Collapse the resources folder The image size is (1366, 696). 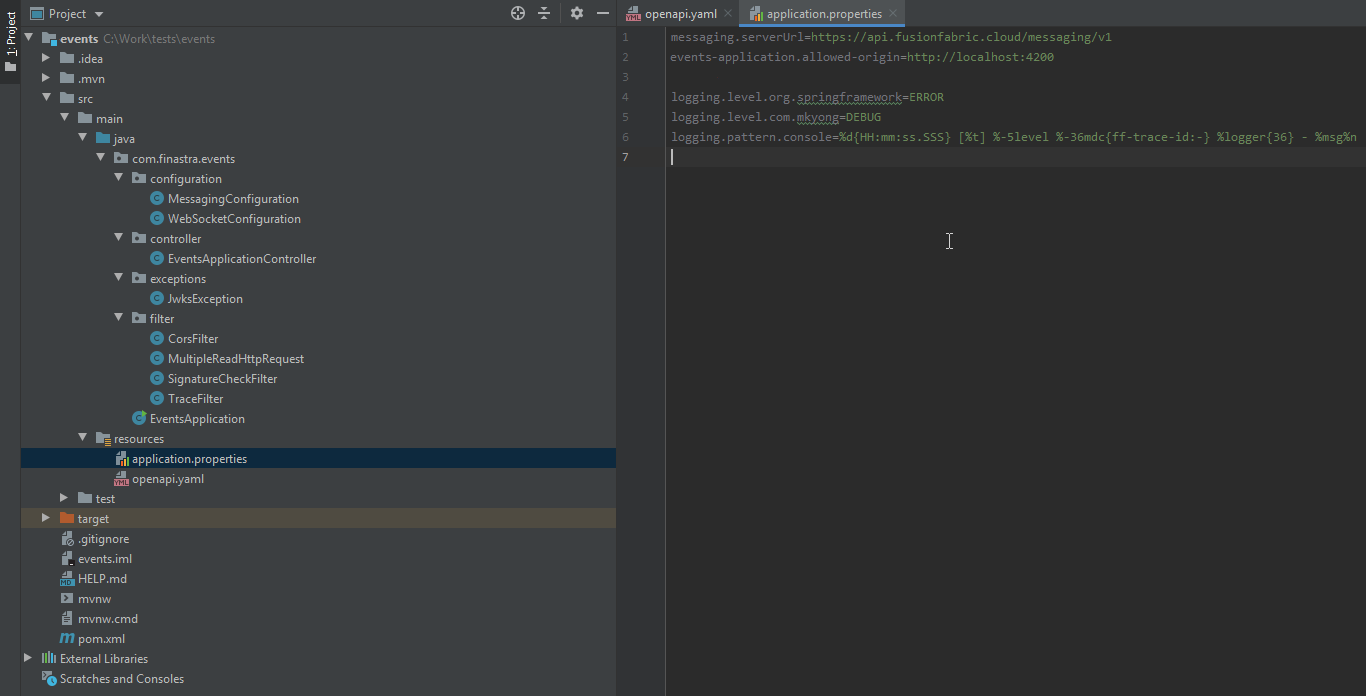82,438
